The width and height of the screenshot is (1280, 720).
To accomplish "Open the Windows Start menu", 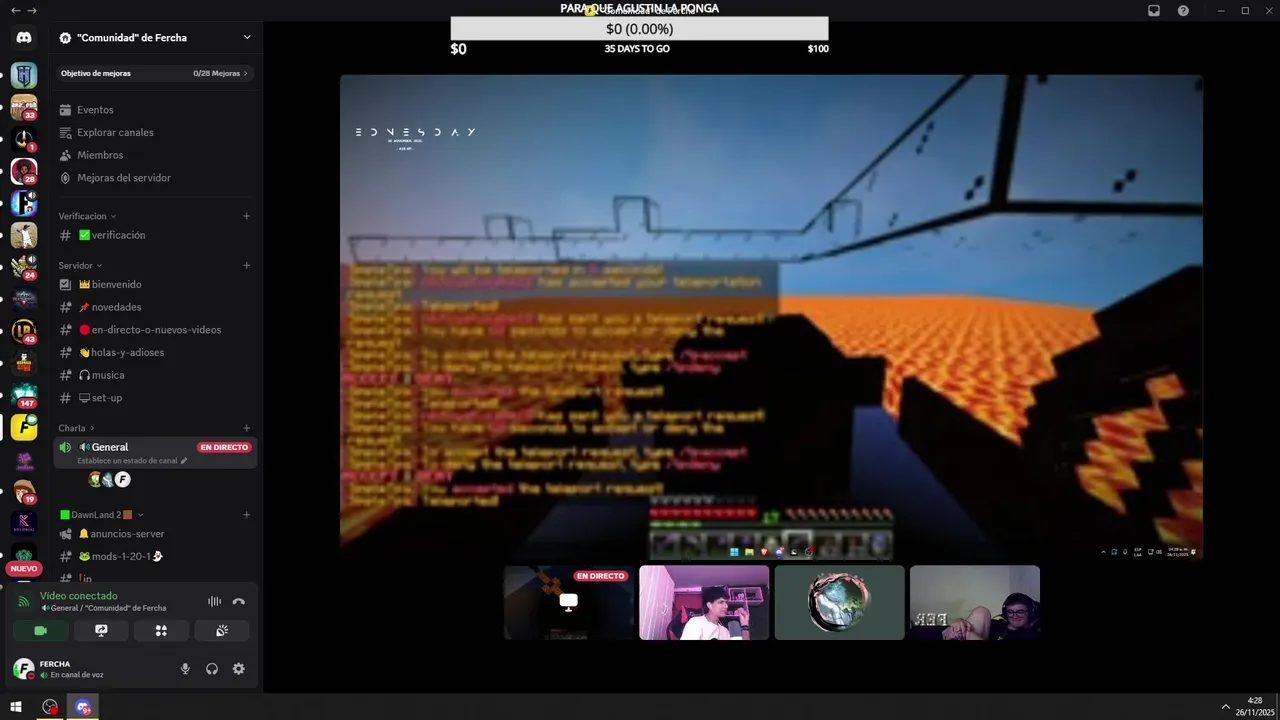I will [x=16, y=707].
